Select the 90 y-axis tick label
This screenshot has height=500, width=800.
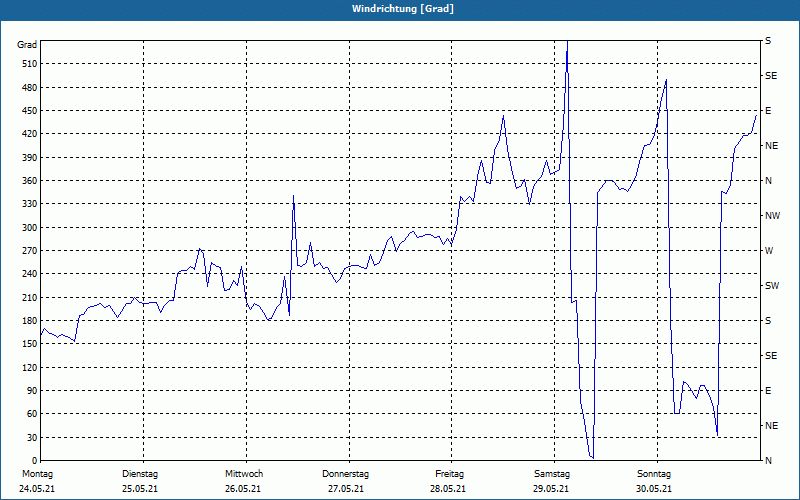pyautogui.click(x=32, y=391)
